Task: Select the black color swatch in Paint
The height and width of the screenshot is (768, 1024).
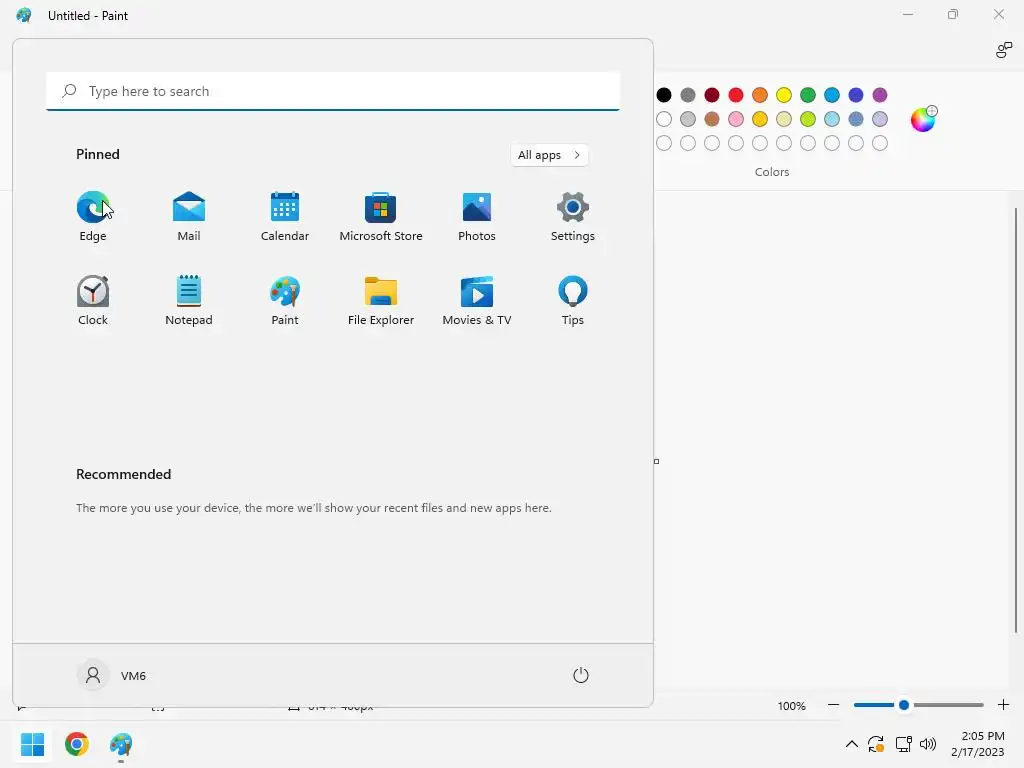Action: tap(664, 95)
